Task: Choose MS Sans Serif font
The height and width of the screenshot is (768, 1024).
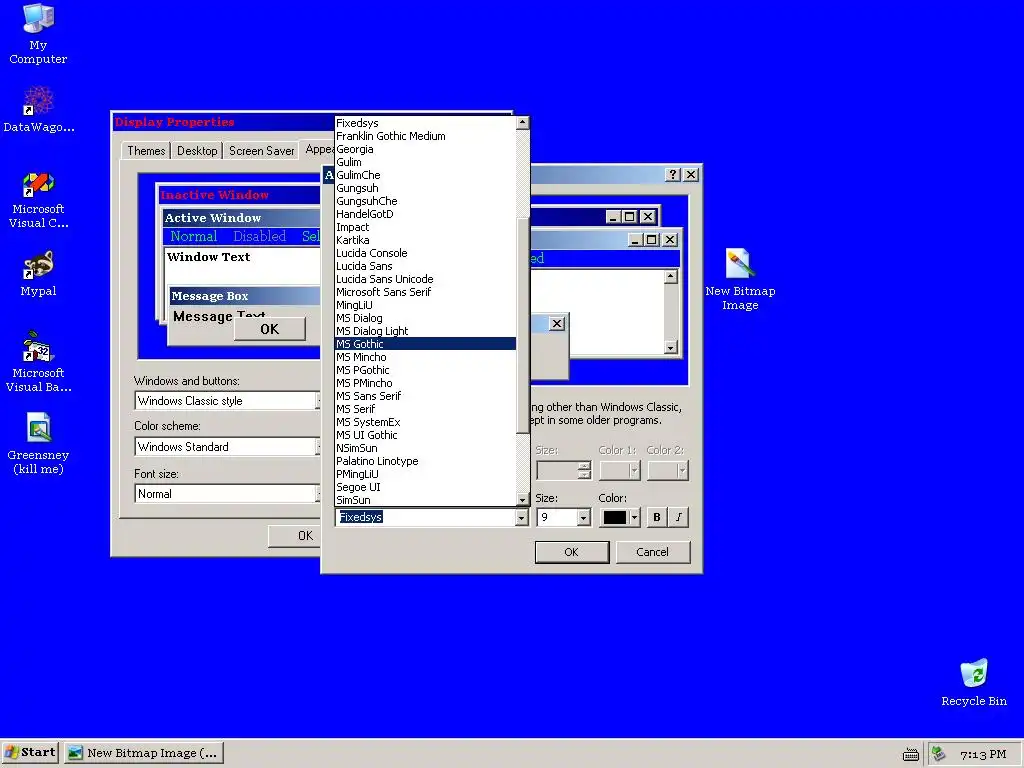Action: click(x=425, y=396)
